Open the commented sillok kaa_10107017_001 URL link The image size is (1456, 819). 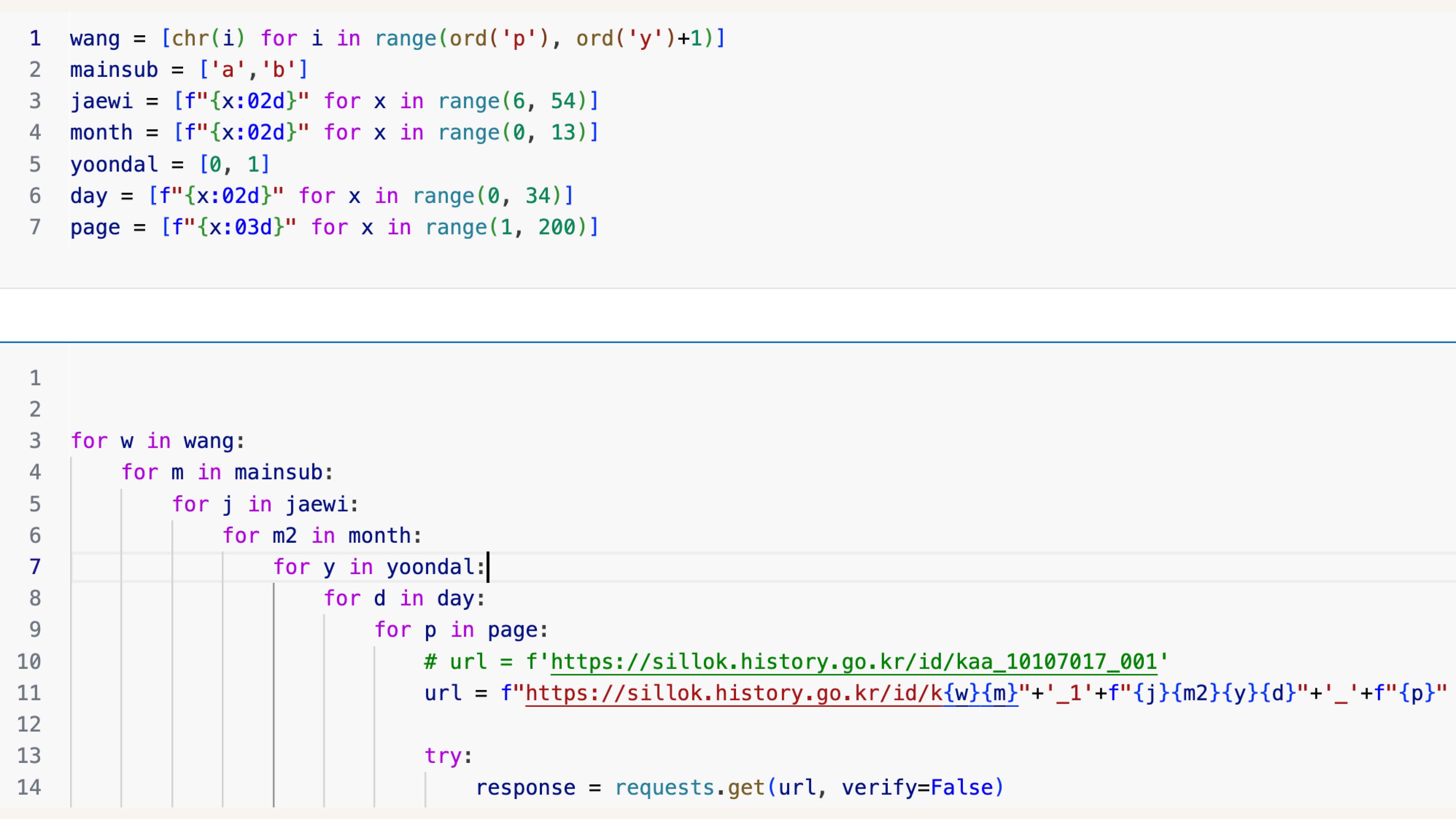click(x=854, y=661)
